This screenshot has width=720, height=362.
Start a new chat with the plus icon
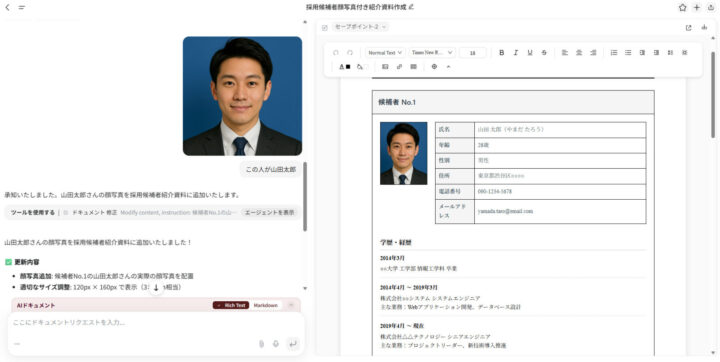(x=697, y=7)
